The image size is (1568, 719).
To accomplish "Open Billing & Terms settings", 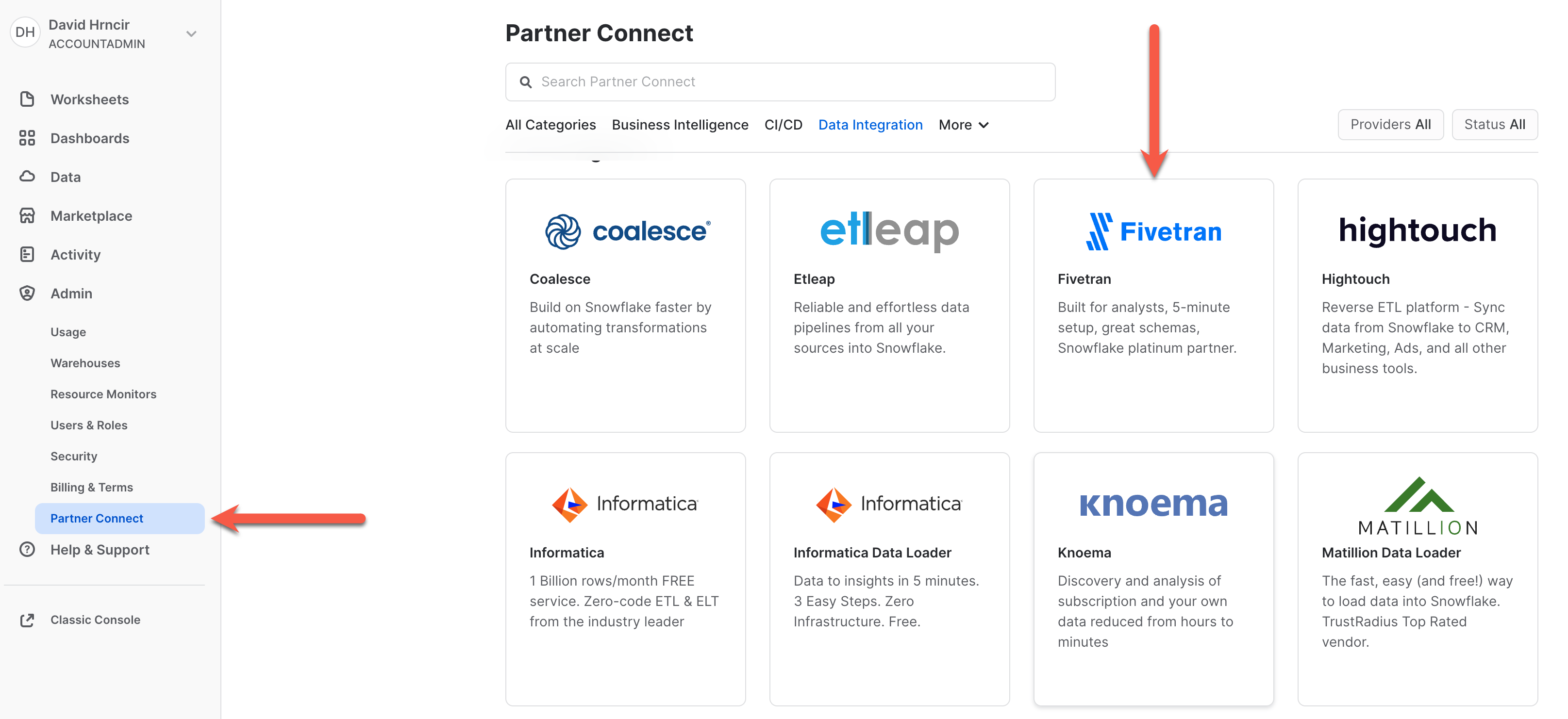I will coord(91,487).
